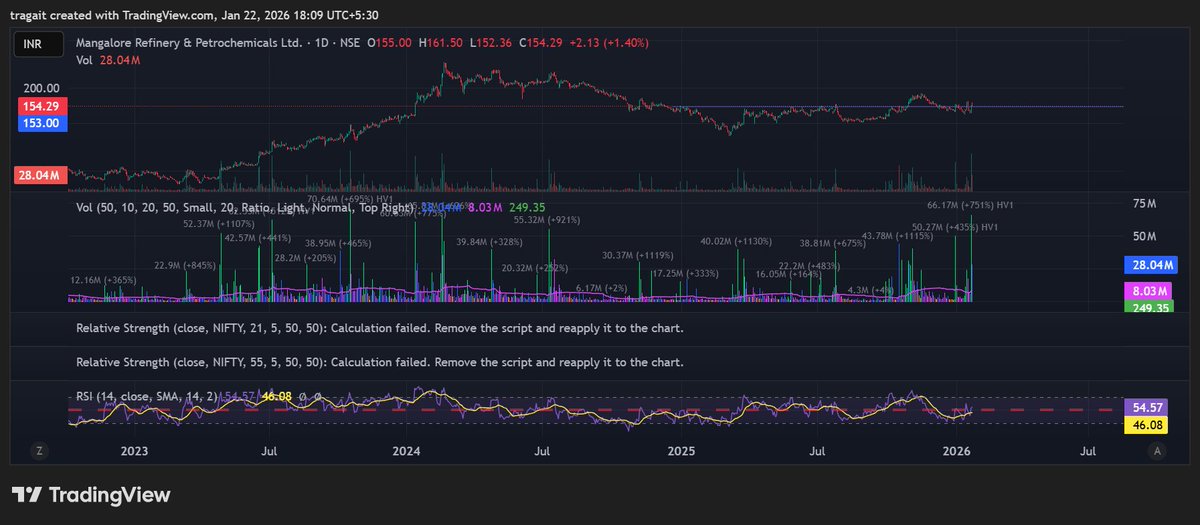Click the 66.17M (+751%) HV1 volume label
The height and width of the screenshot is (525, 1200).
click(x=971, y=205)
